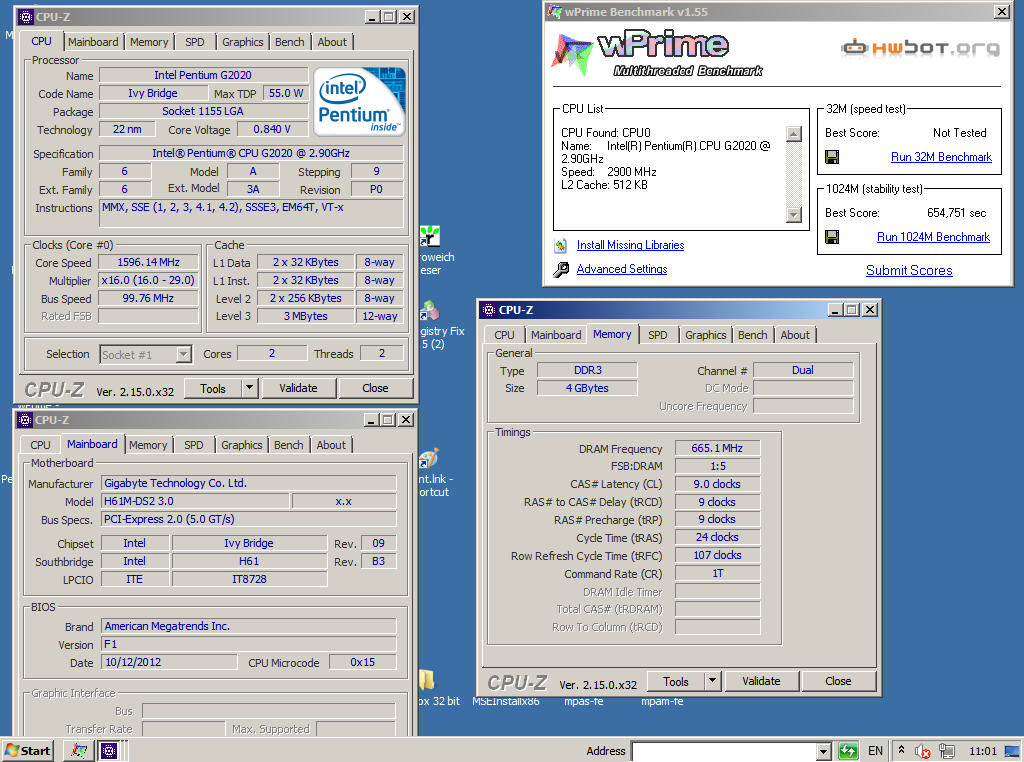Select Bench tab in the Mainboard CPU-Z window
The image size is (1024, 762).
click(x=289, y=445)
